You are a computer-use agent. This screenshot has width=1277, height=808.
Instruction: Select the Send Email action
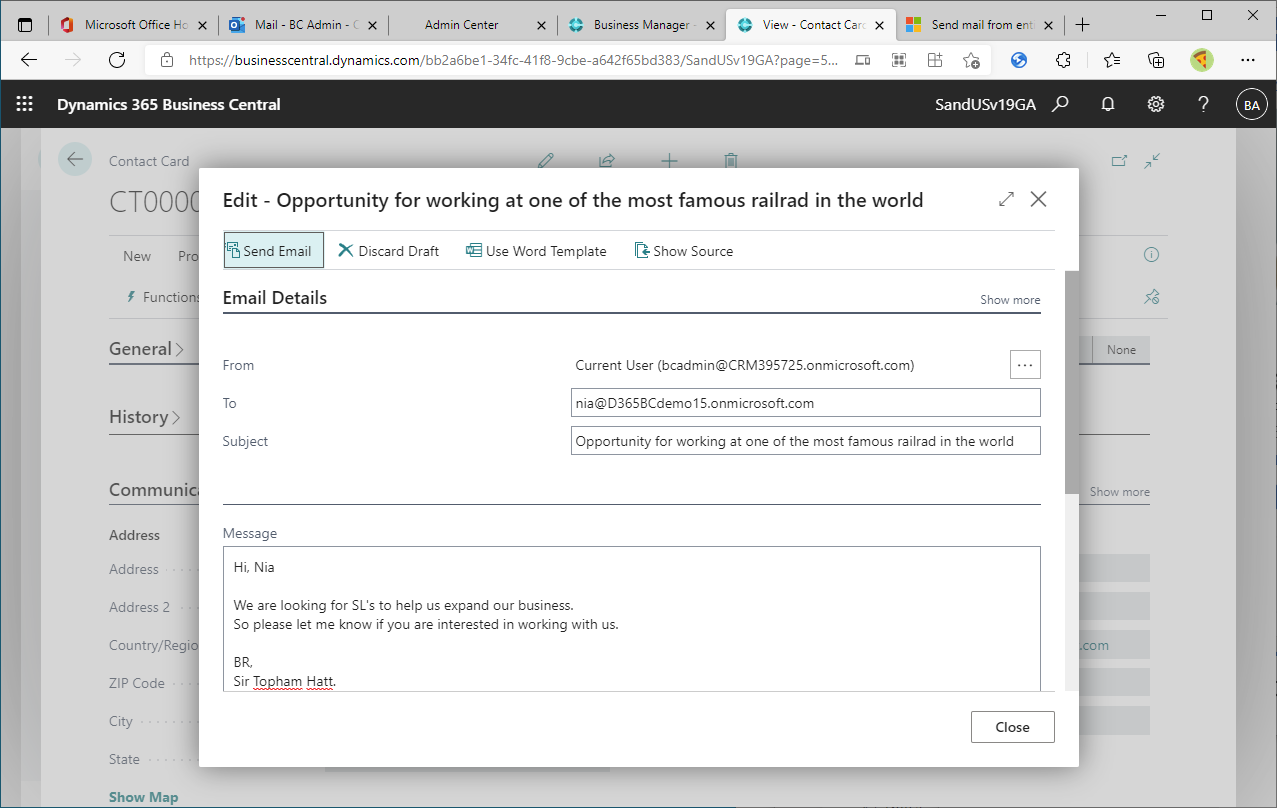pyautogui.click(x=272, y=250)
